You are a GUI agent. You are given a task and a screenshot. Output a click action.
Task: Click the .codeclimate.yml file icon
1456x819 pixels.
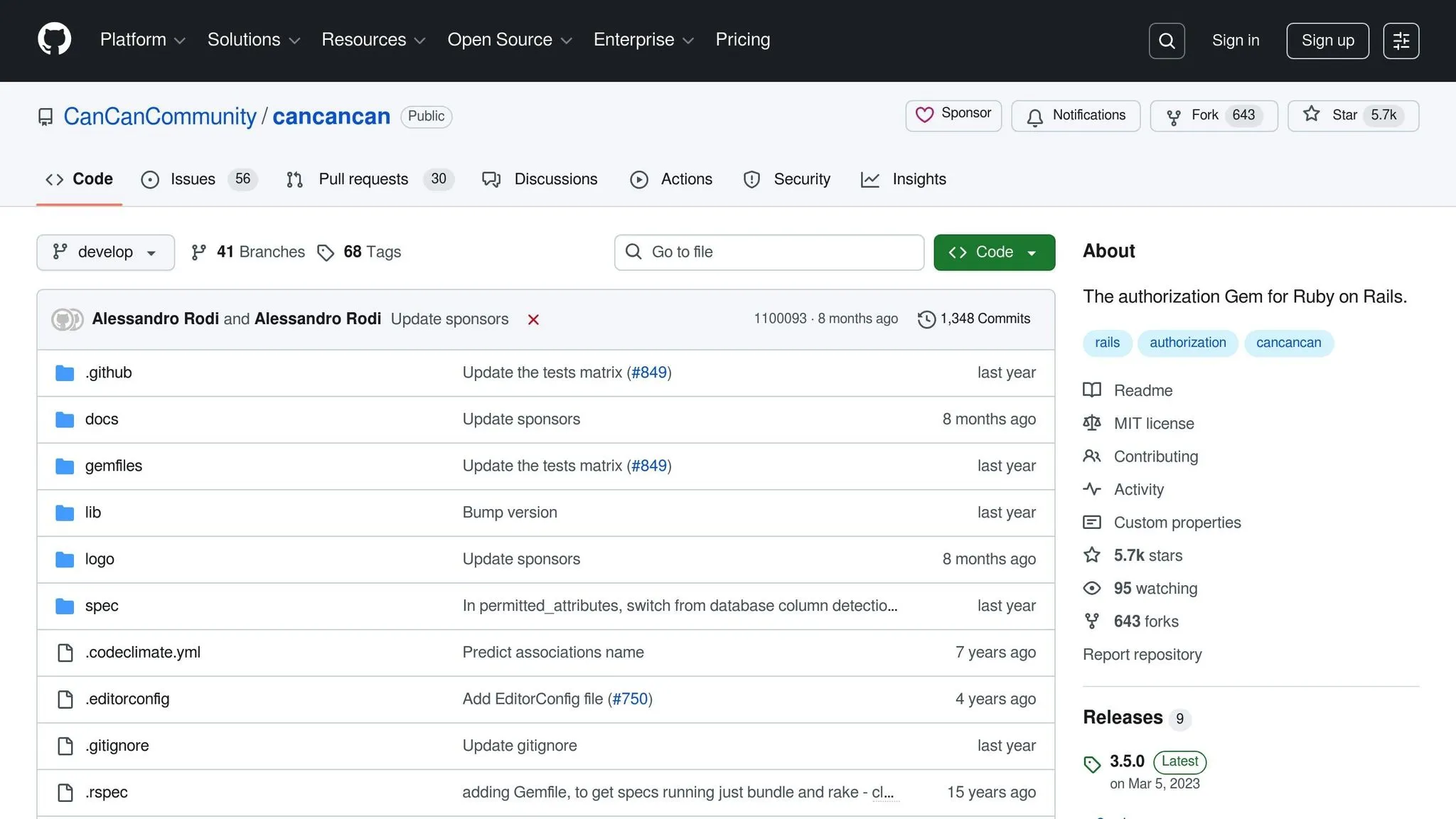[x=65, y=653]
